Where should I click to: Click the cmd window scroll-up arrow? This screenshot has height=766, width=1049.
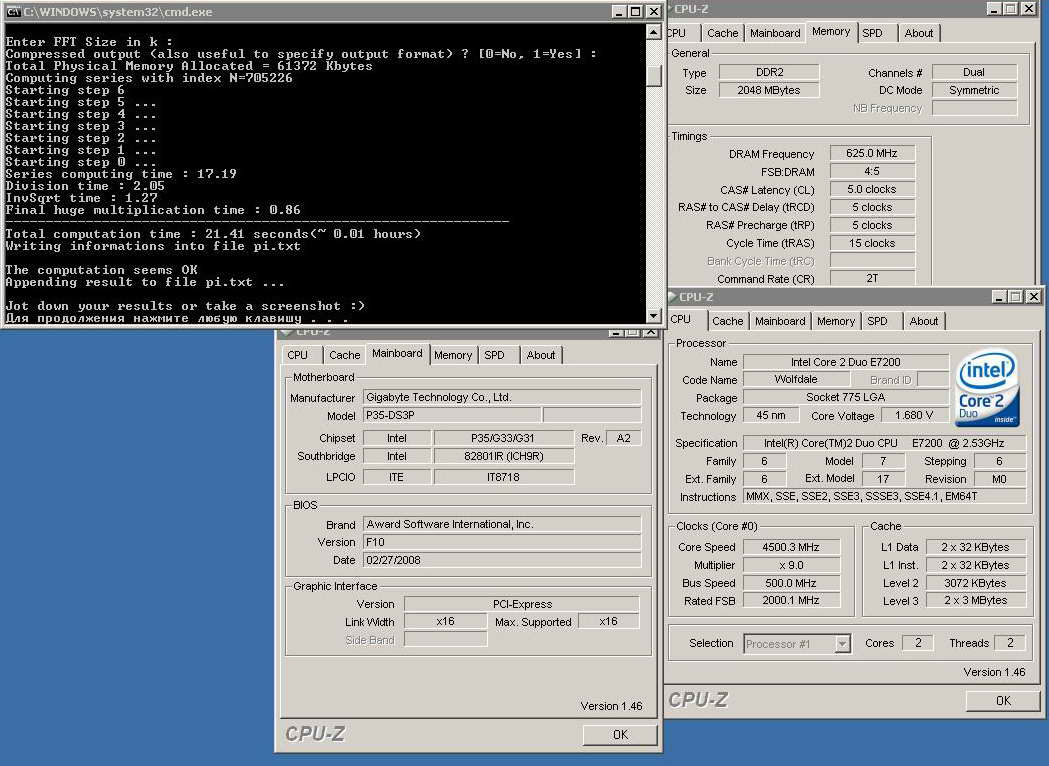click(654, 32)
